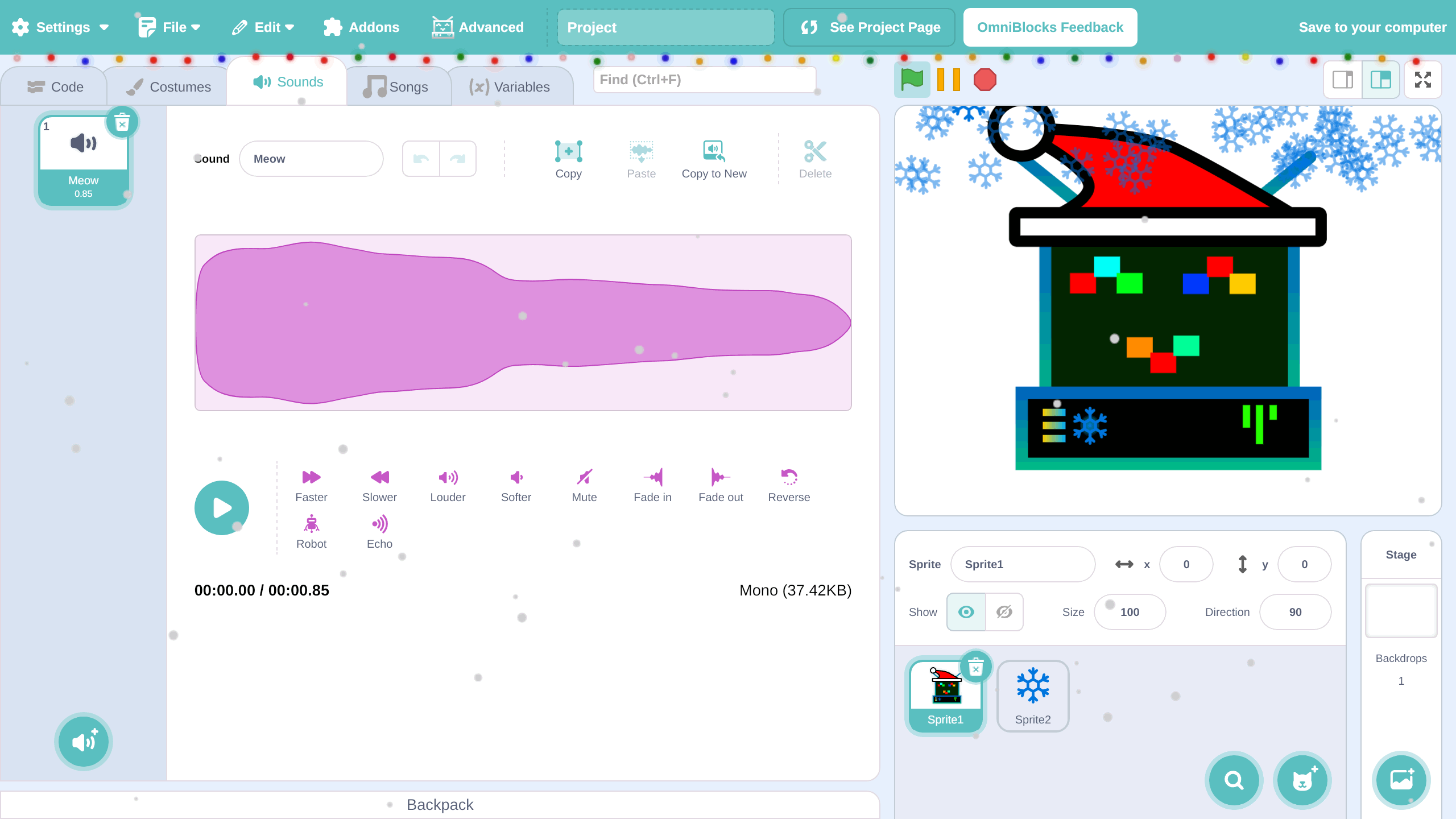
Task: Open the Edit dropdown
Action: 263,27
